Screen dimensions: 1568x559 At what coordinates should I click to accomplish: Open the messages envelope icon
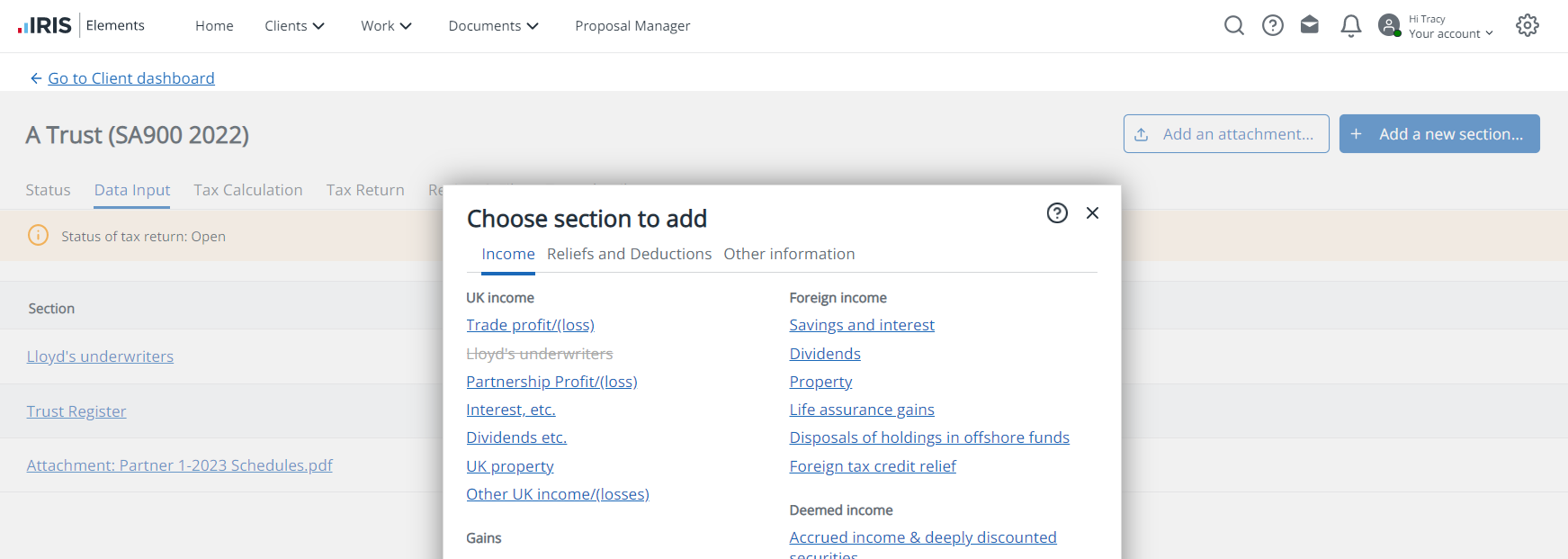[x=1310, y=25]
